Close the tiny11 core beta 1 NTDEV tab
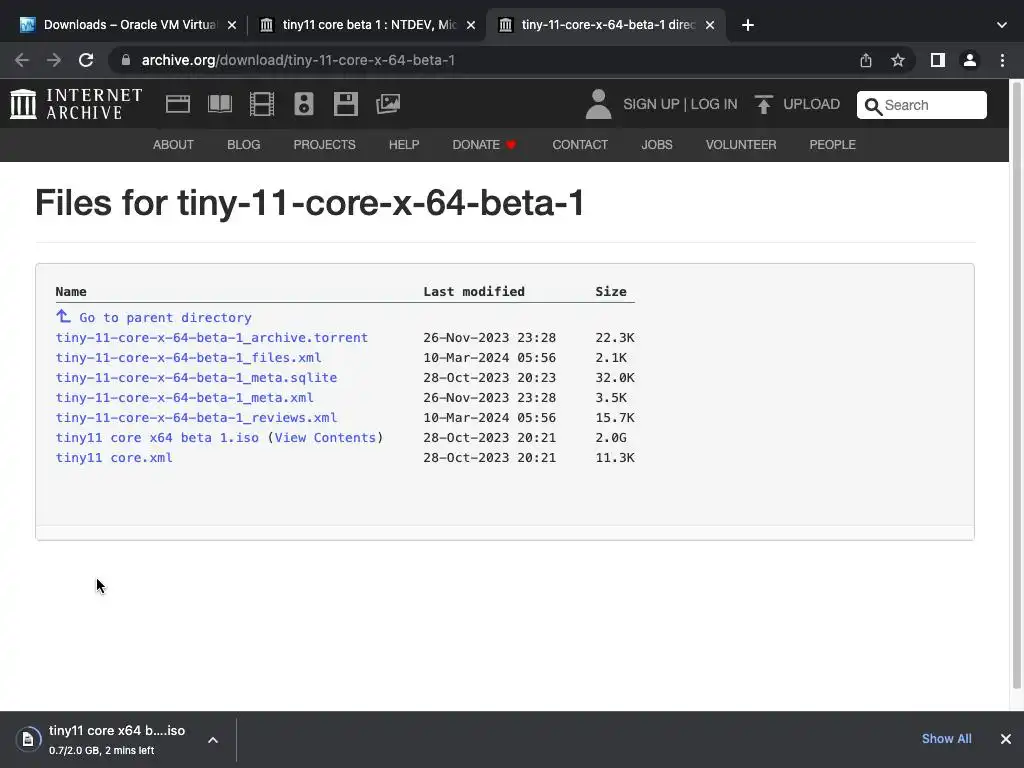Screen dimensions: 1024x768 471,25
